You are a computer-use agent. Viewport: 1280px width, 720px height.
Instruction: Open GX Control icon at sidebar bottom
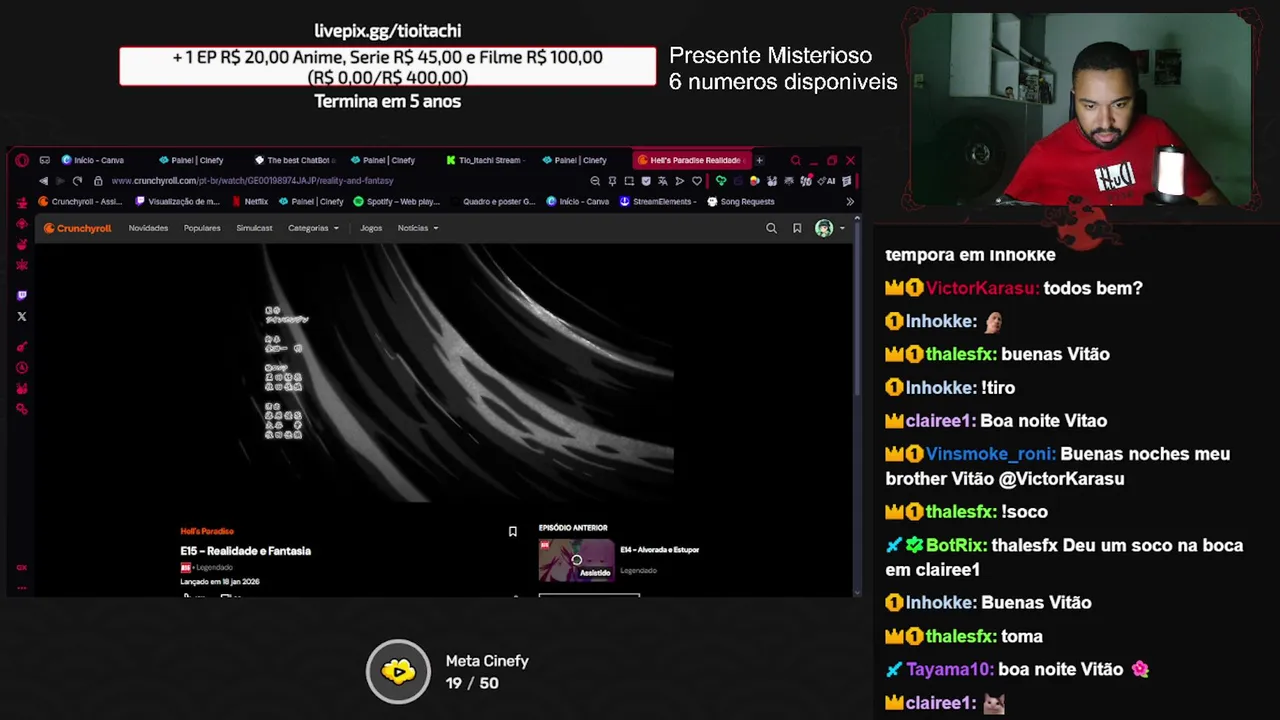point(22,567)
